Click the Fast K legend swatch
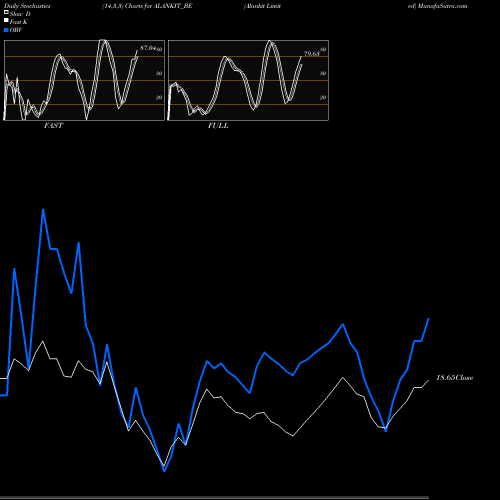The width and height of the screenshot is (500, 500). [6, 21]
